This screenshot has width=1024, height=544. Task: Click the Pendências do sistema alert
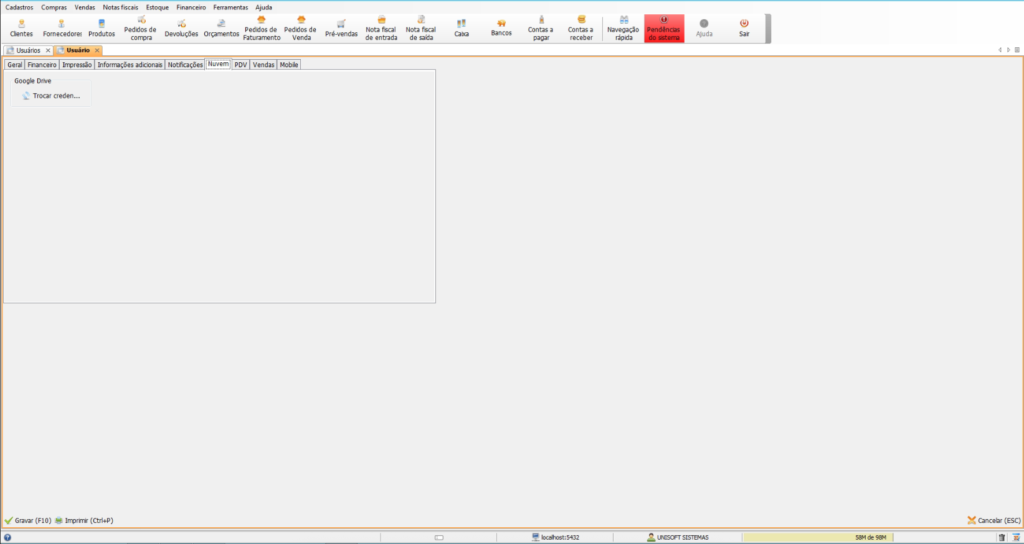(x=664, y=28)
